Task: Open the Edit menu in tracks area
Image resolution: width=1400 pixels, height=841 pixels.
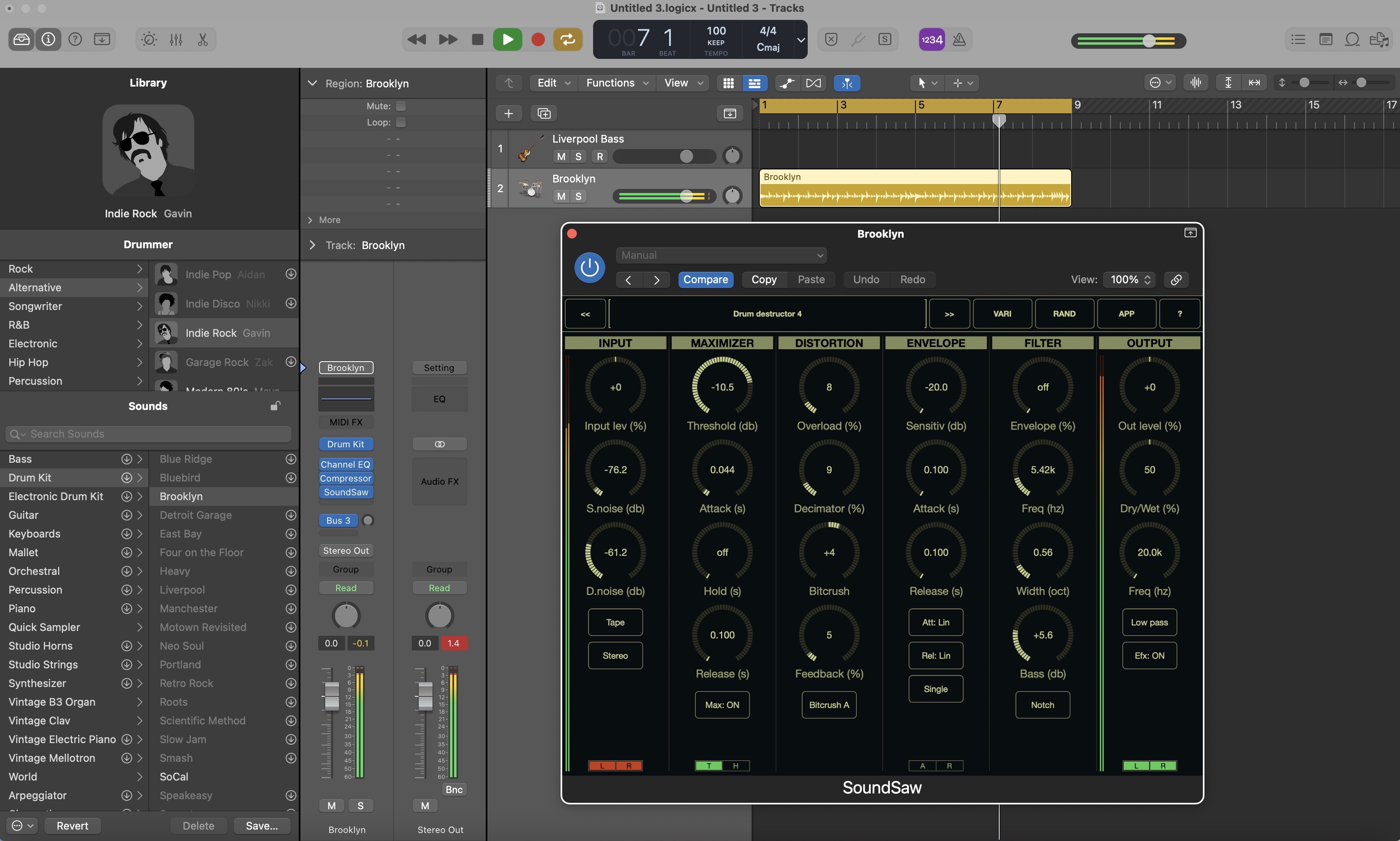Action: pos(553,83)
